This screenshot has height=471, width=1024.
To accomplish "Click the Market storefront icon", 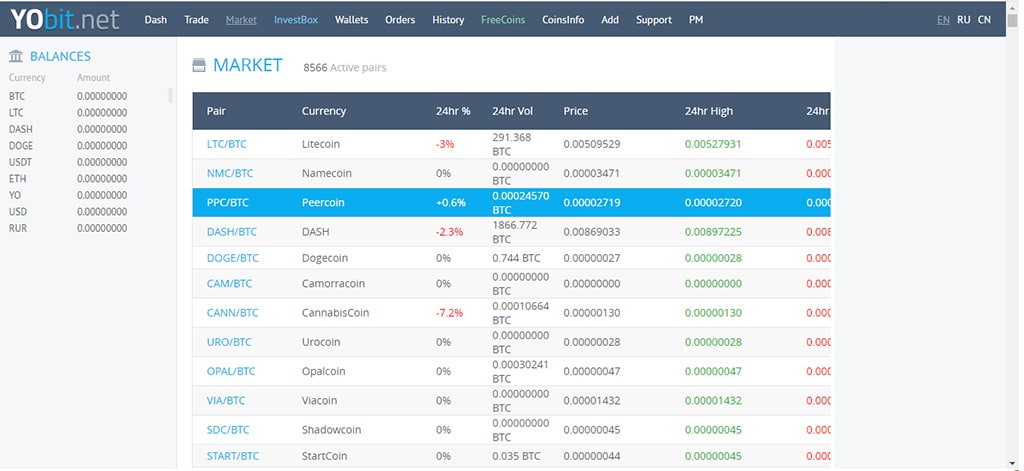I will (199, 65).
